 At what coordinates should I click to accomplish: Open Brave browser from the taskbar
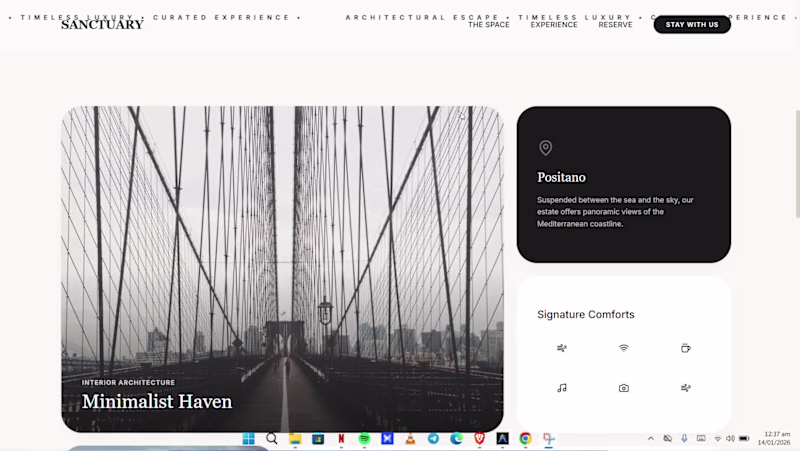click(479, 439)
